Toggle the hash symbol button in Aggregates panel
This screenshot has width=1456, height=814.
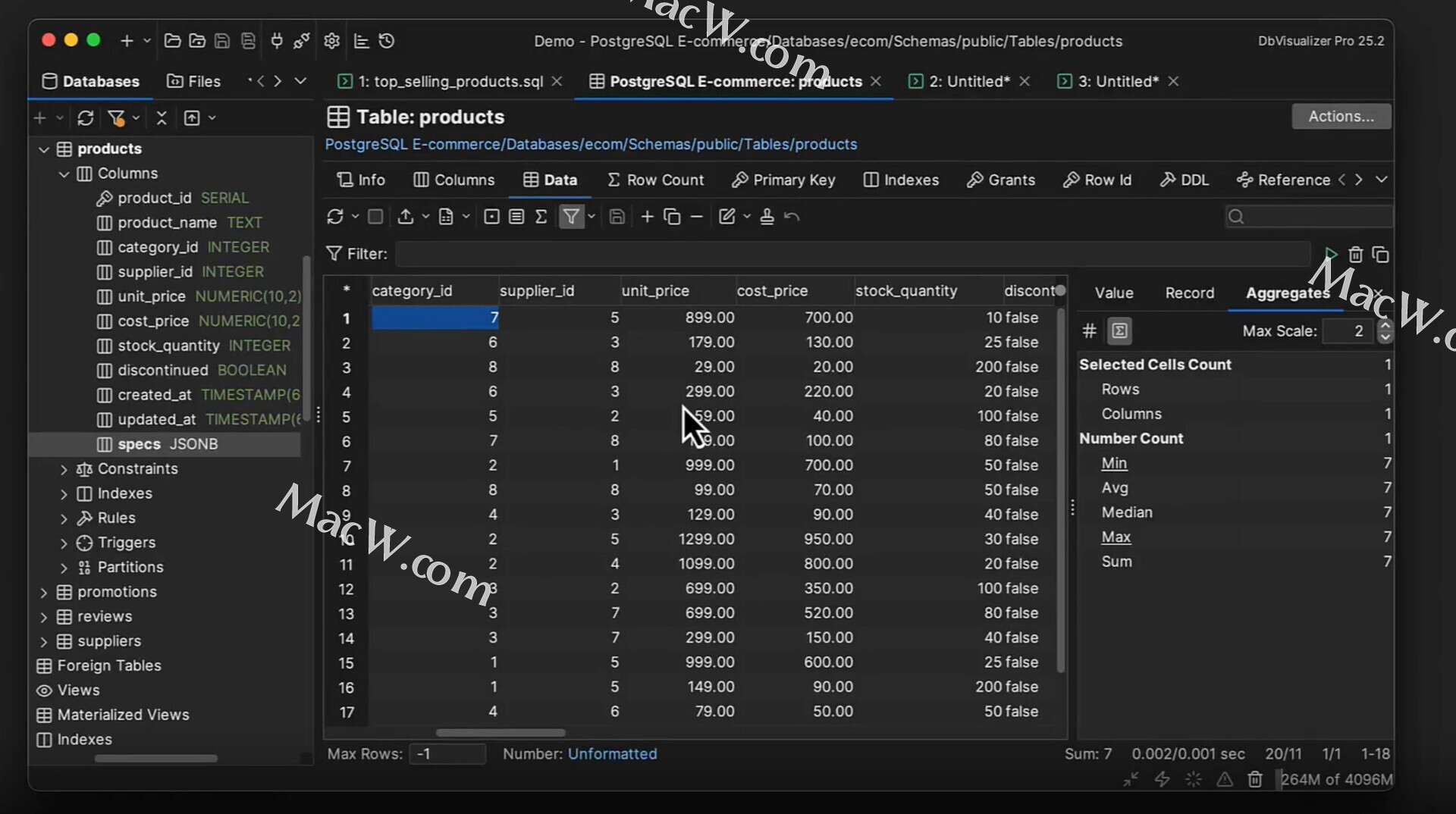(x=1090, y=331)
